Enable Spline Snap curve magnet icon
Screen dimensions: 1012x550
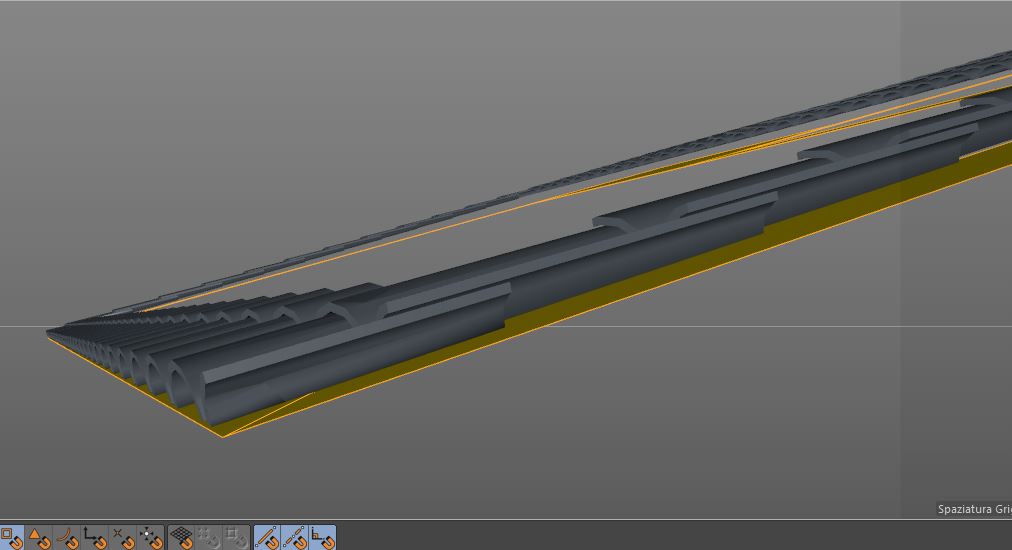(x=66, y=538)
